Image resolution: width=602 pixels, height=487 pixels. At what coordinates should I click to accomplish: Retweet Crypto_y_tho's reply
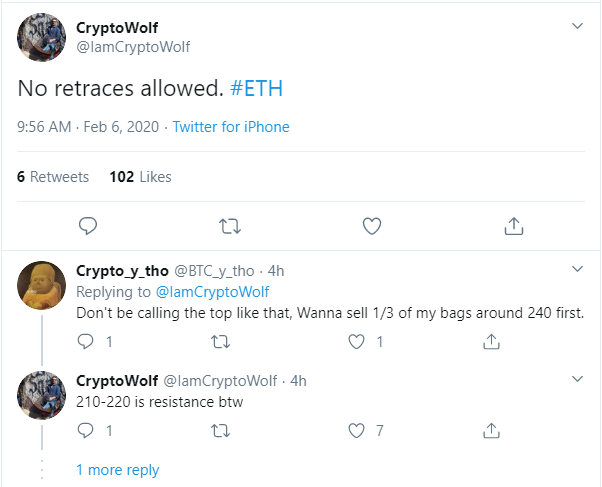(221, 341)
